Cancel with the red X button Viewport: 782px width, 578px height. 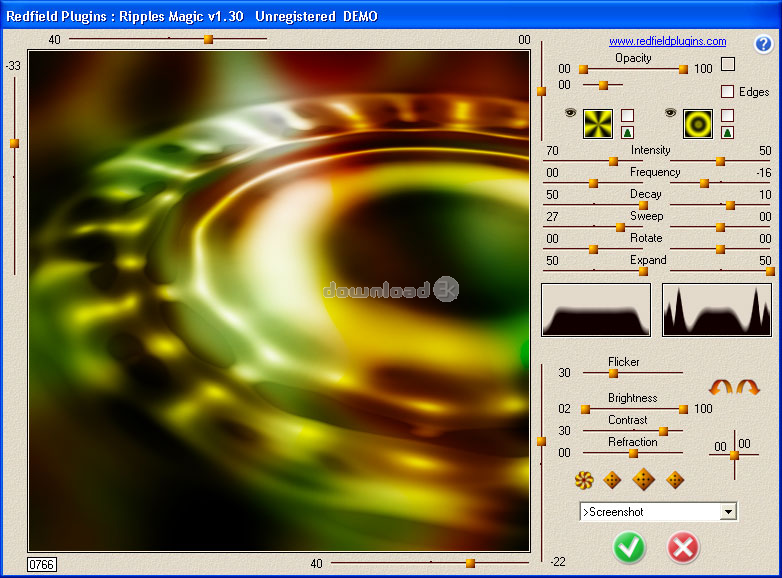pyautogui.click(x=683, y=547)
